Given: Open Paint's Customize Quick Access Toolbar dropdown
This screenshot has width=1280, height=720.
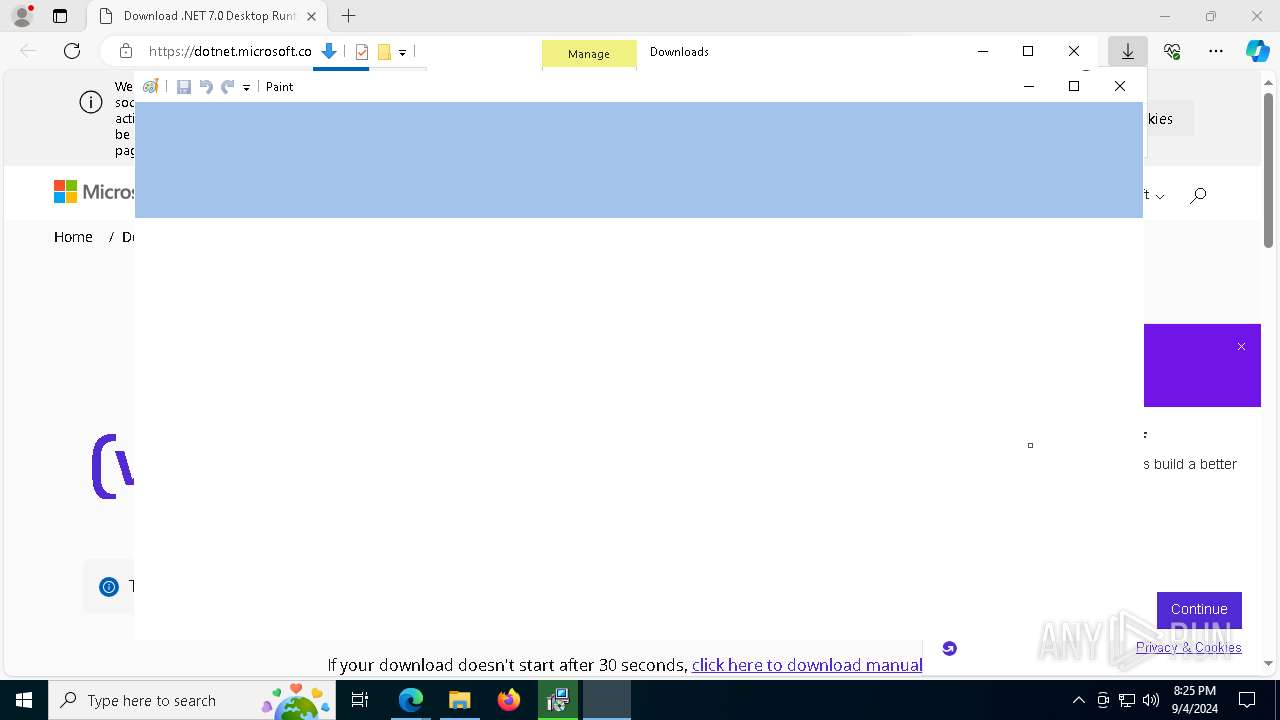Looking at the screenshot, I should point(246,88).
